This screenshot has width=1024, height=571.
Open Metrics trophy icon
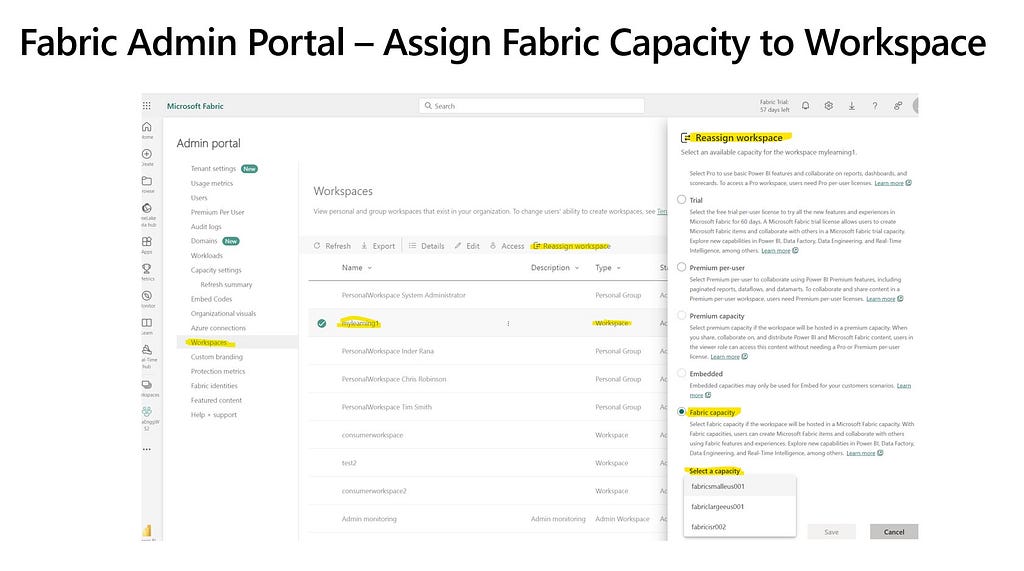coord(147,269)
